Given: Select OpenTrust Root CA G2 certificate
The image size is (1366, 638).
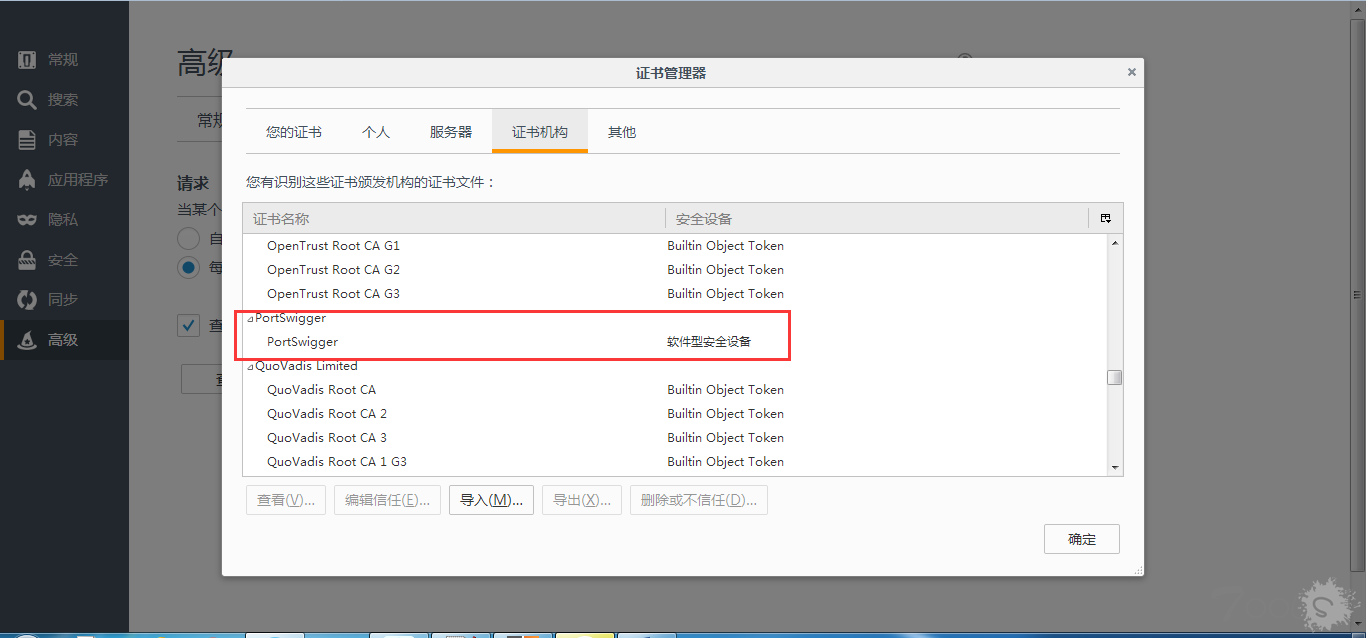Looking at the screenshot, I should tap(674, 270).
